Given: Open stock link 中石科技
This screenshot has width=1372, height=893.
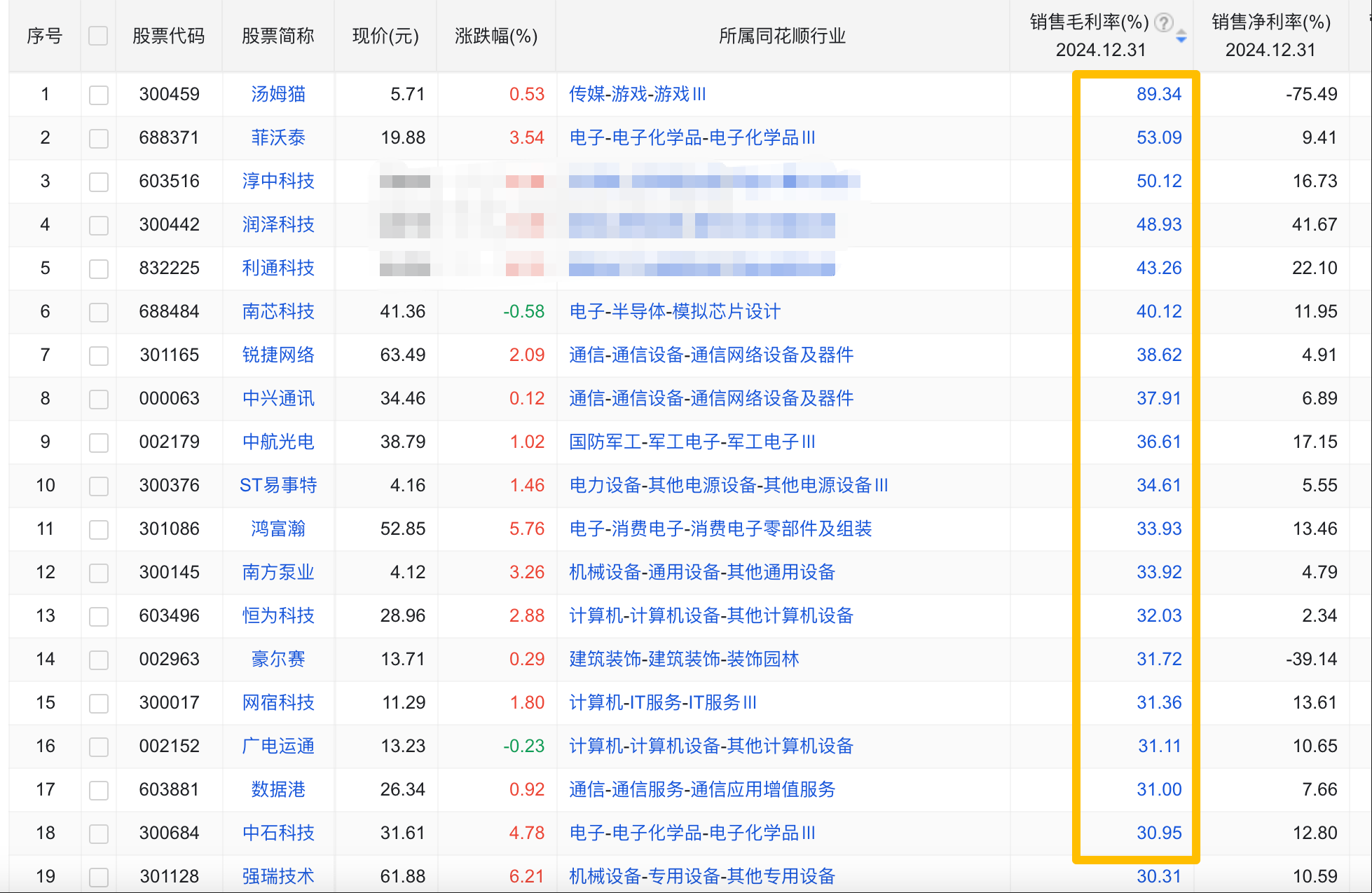Looking at the screenshot, I should (278, 833).
